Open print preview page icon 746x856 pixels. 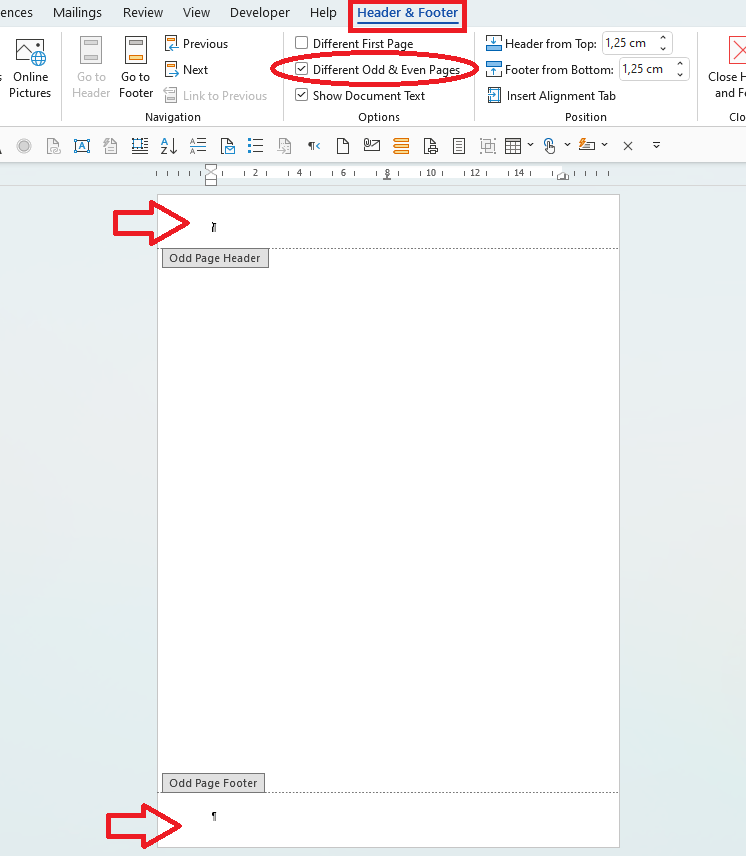coord(430,146)
